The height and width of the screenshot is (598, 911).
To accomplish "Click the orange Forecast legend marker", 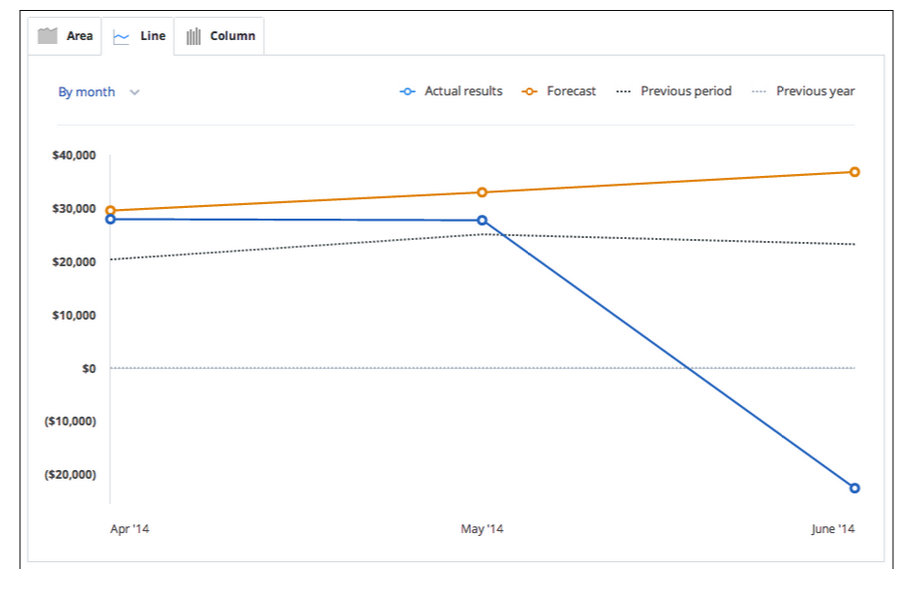I will 529,92.
